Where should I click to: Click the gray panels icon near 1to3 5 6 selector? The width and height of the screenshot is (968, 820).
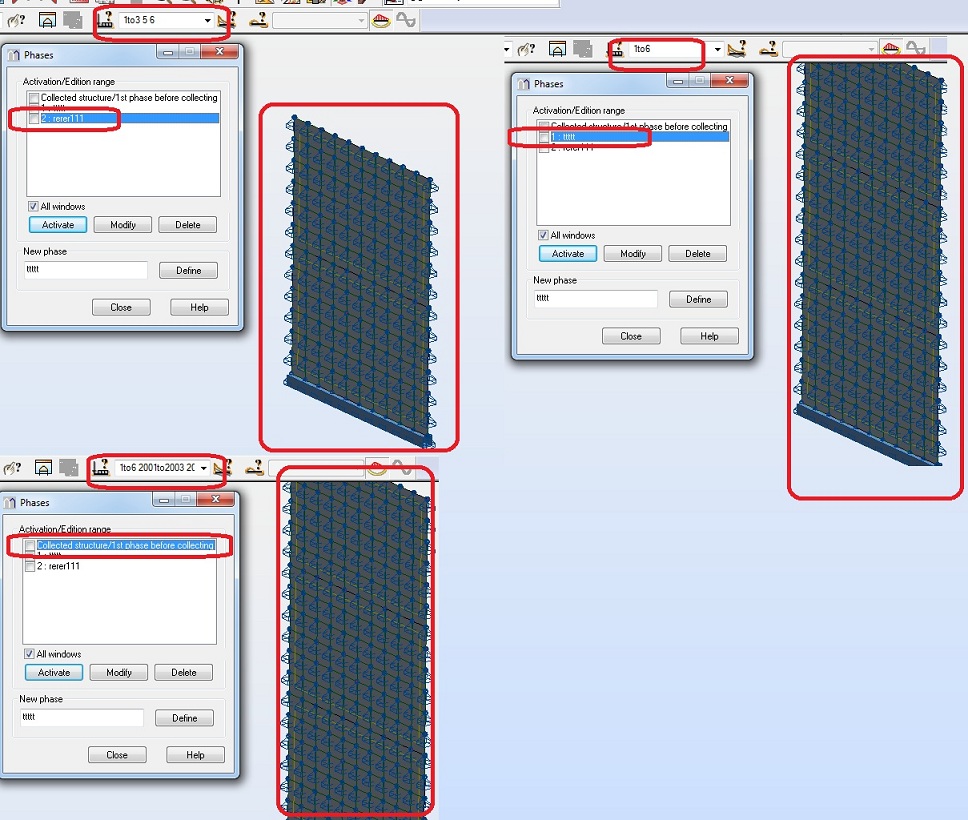pos(72,20)
